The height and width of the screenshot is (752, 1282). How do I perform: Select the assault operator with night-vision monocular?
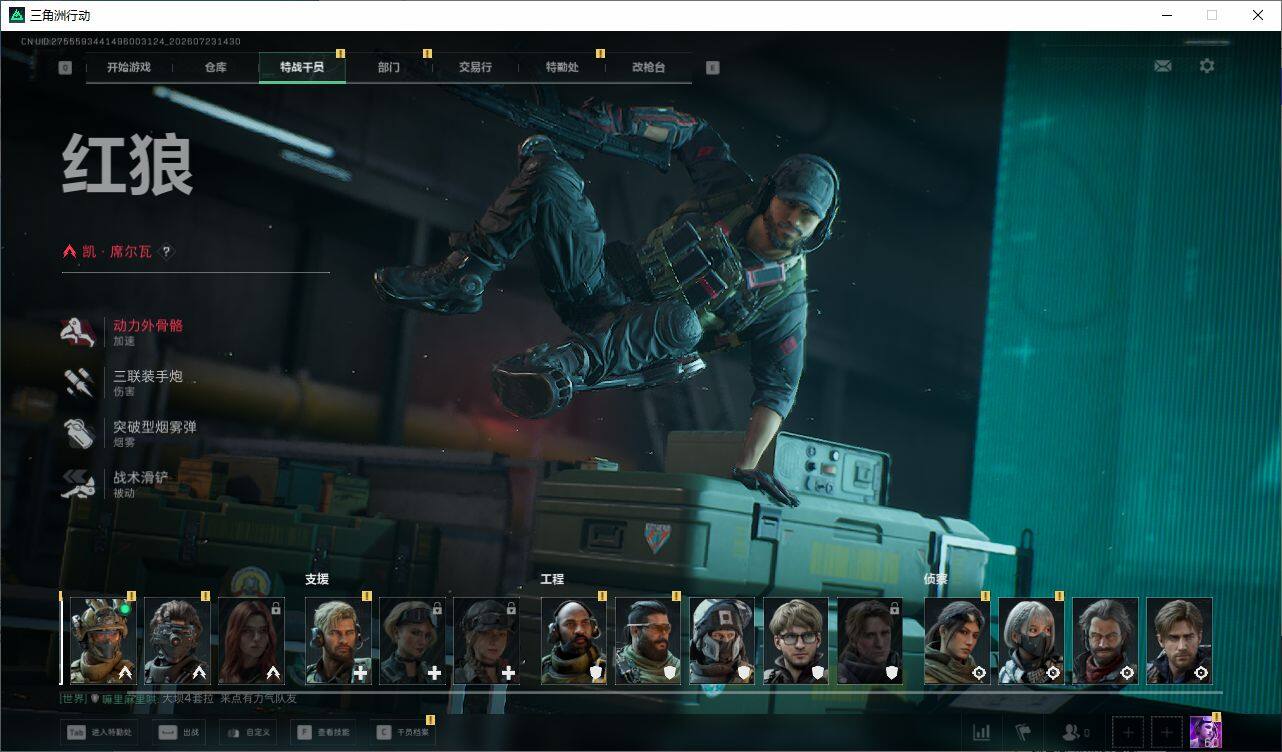(x=177, y=641)
